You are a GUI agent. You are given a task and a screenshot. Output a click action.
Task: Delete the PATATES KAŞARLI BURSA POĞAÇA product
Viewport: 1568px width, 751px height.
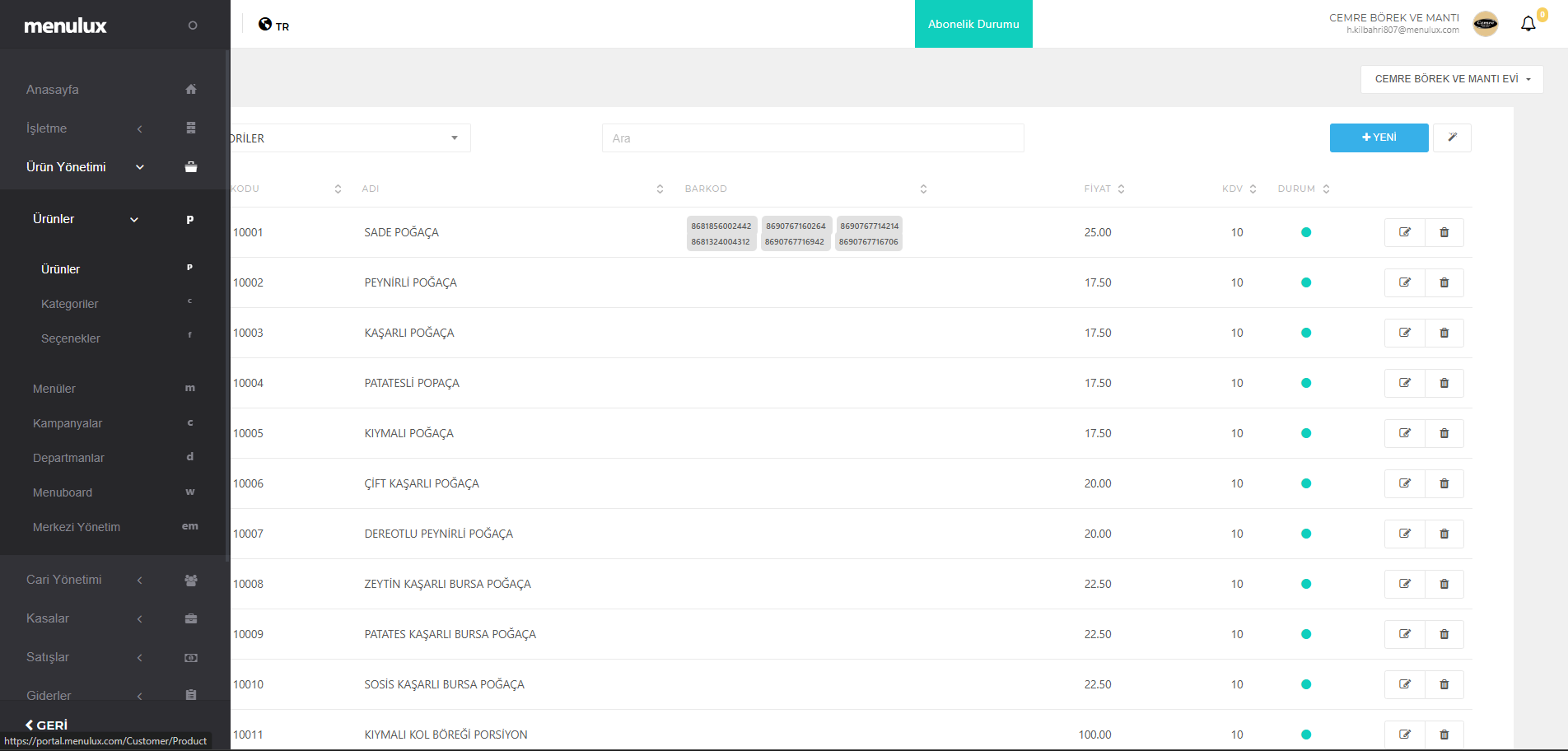click(1444, 634)
